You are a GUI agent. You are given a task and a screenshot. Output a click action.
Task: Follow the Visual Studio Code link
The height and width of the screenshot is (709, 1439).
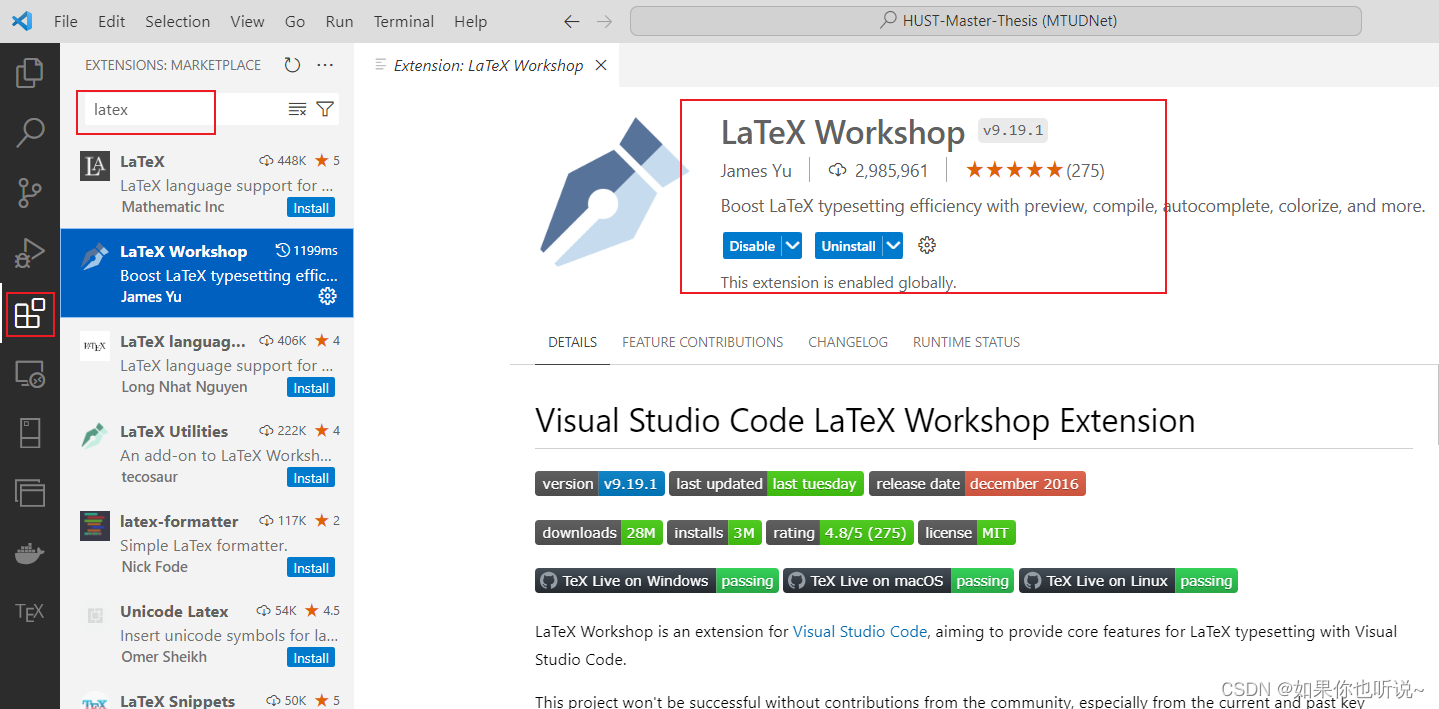pos(859,631)
